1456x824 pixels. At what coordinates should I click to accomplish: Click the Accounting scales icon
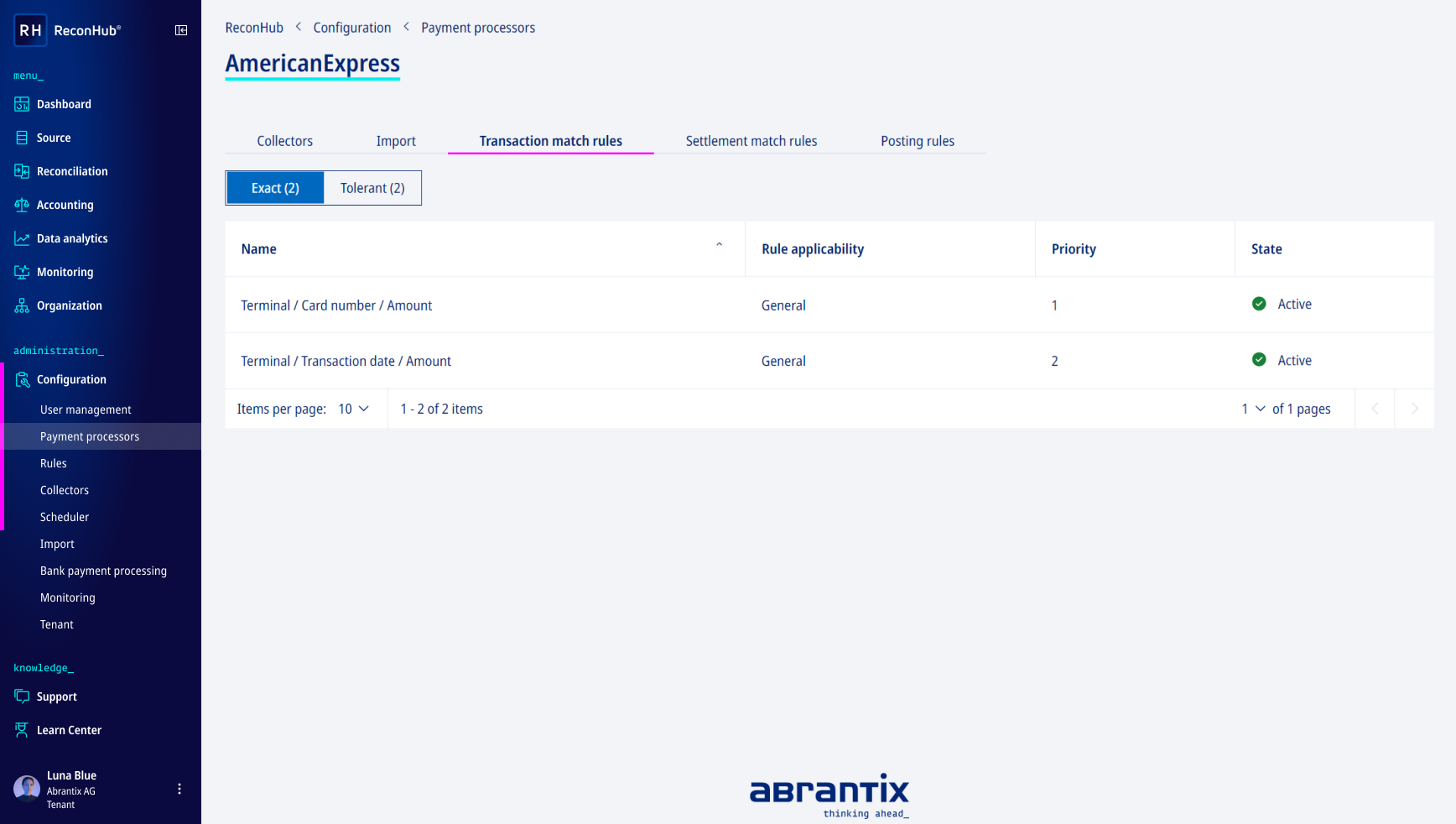click(x=22, y=205)
